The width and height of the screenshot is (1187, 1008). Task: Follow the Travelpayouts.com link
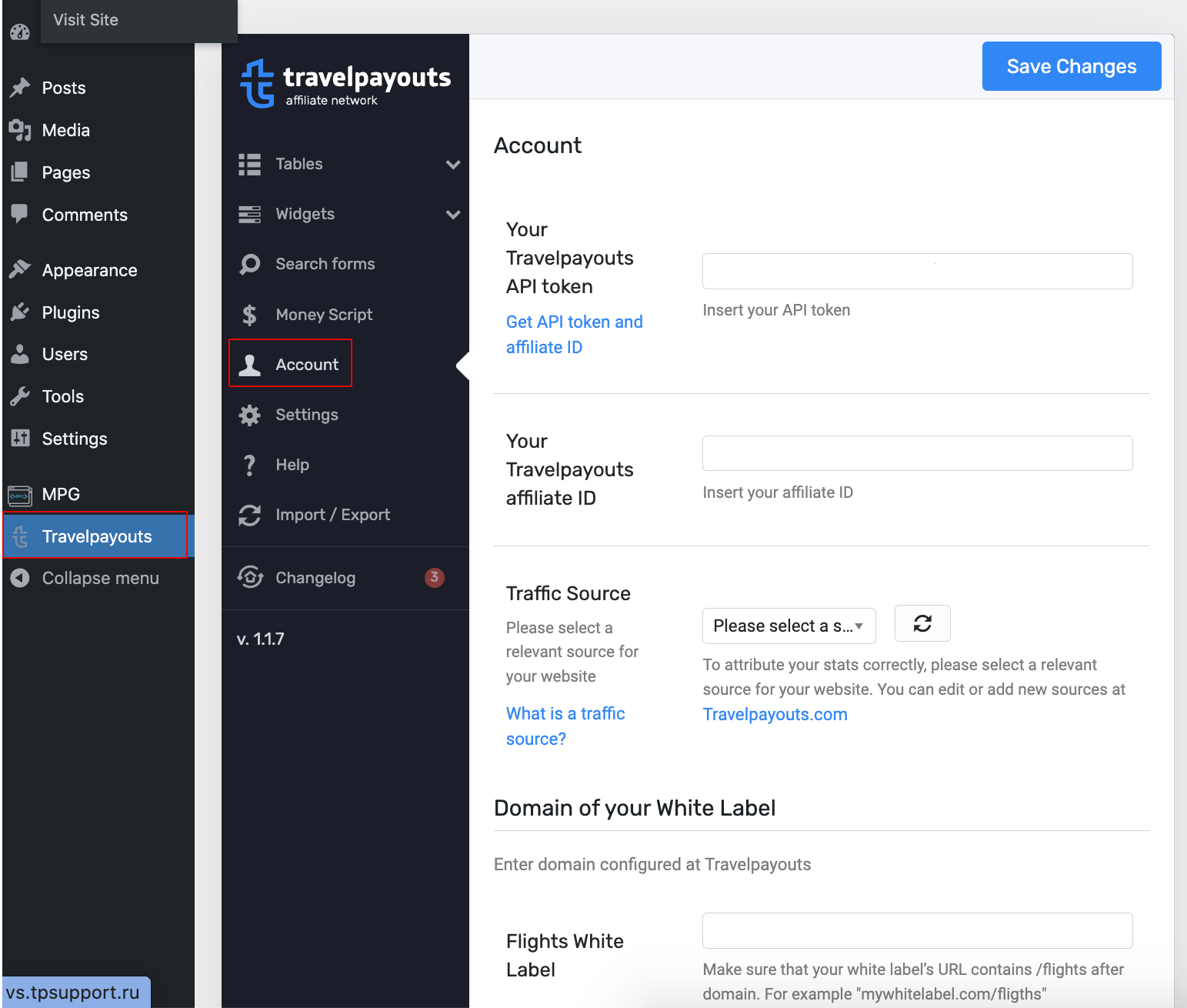pyautogui.click(x=775, y=714)
